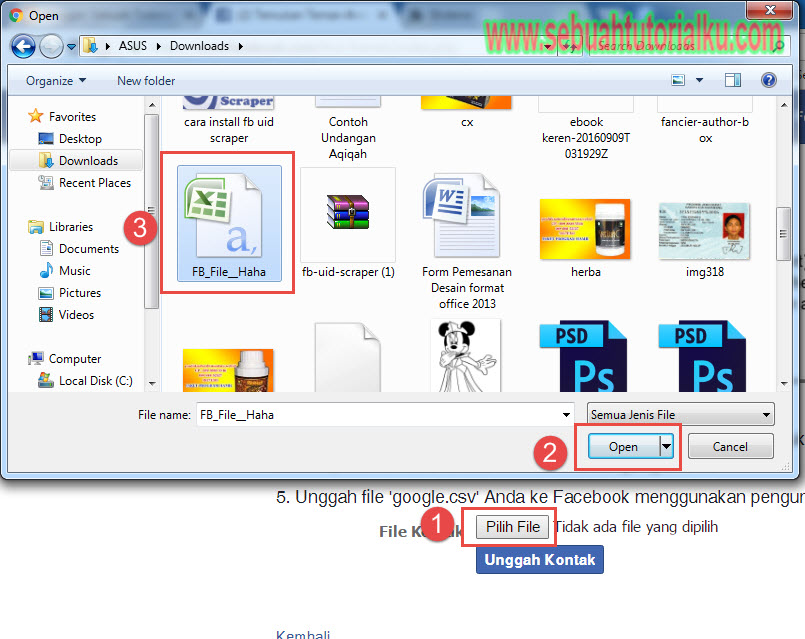805x639 pixels.
Task: Click file list scroll down arrow
Action: tap(784, 383)
